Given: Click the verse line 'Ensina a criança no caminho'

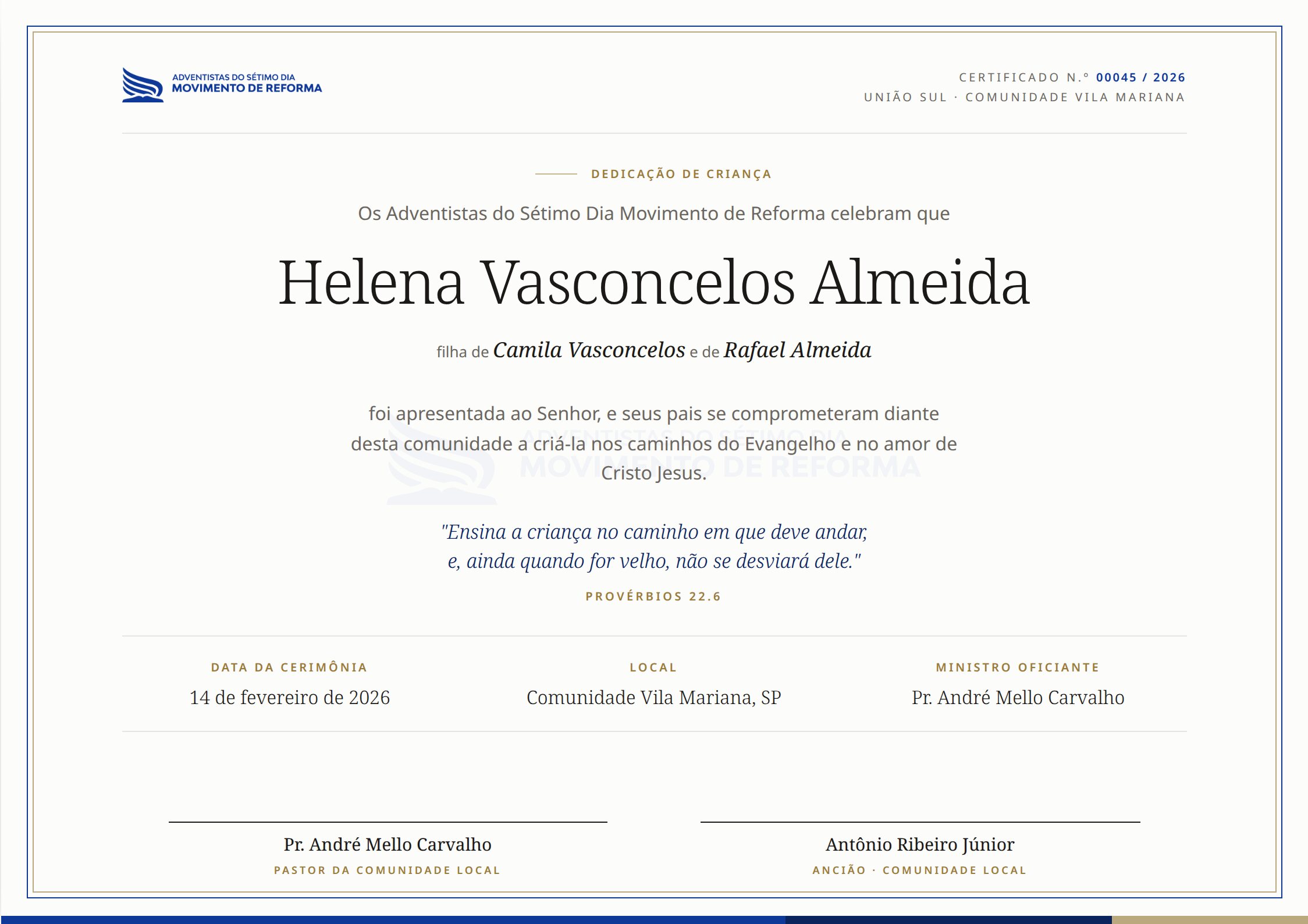Looking at the screenshot, I should tap(654, 532).
